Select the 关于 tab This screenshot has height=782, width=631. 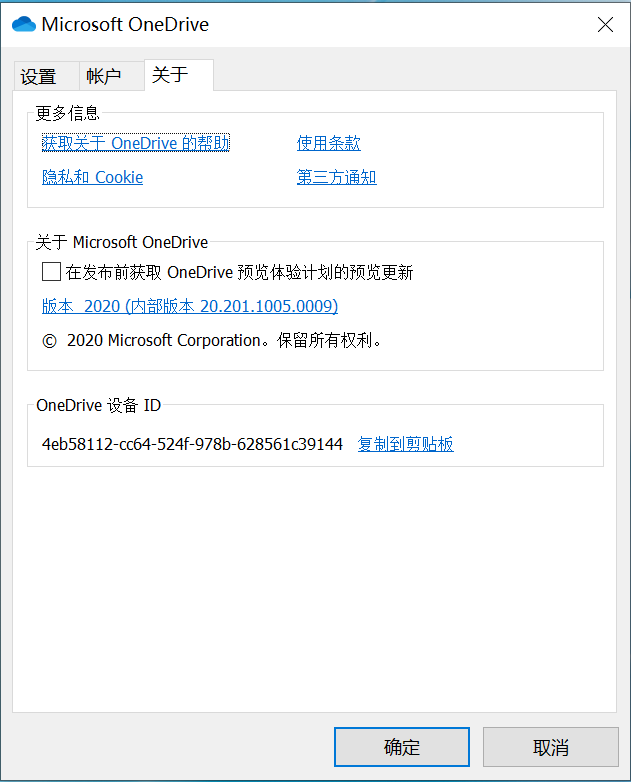pyautogui.click(x=179, y=75)
